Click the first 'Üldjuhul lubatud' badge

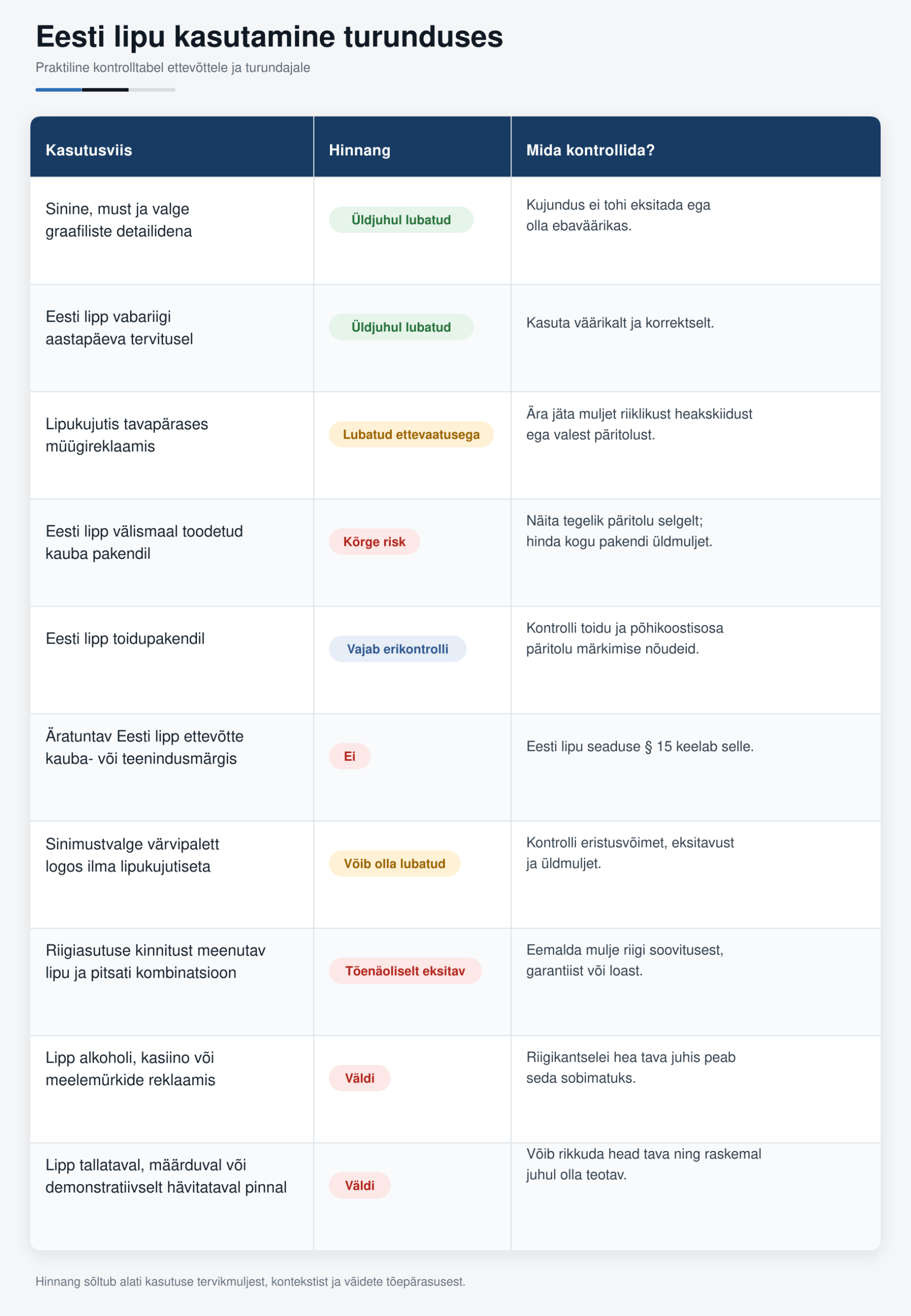point(400,220)
